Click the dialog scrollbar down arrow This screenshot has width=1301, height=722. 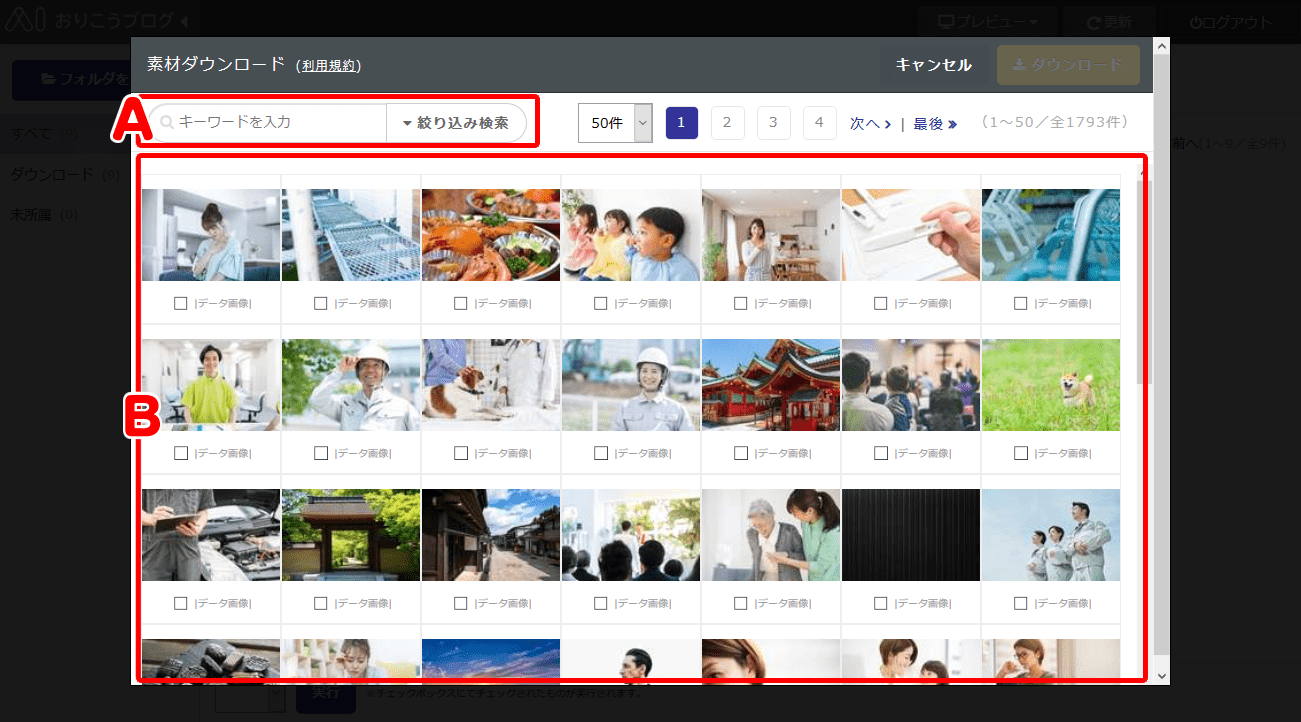(x=1161, y=676)
